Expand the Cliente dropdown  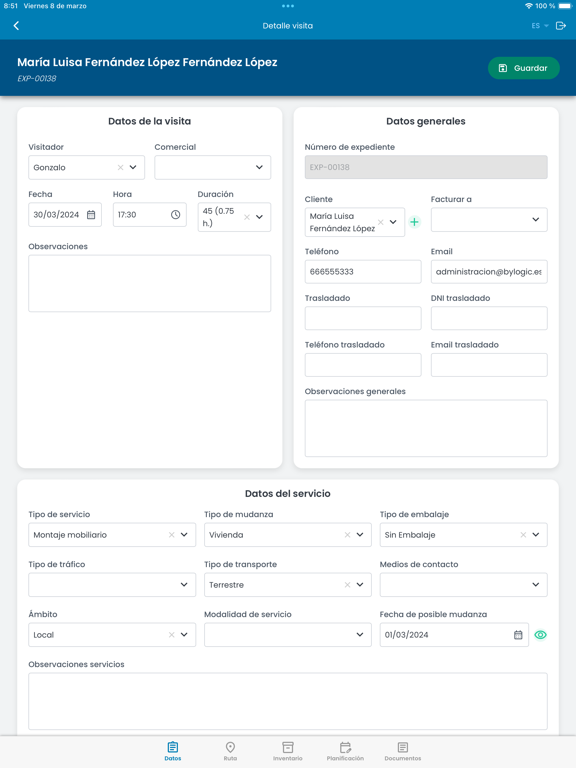(393, 222)
